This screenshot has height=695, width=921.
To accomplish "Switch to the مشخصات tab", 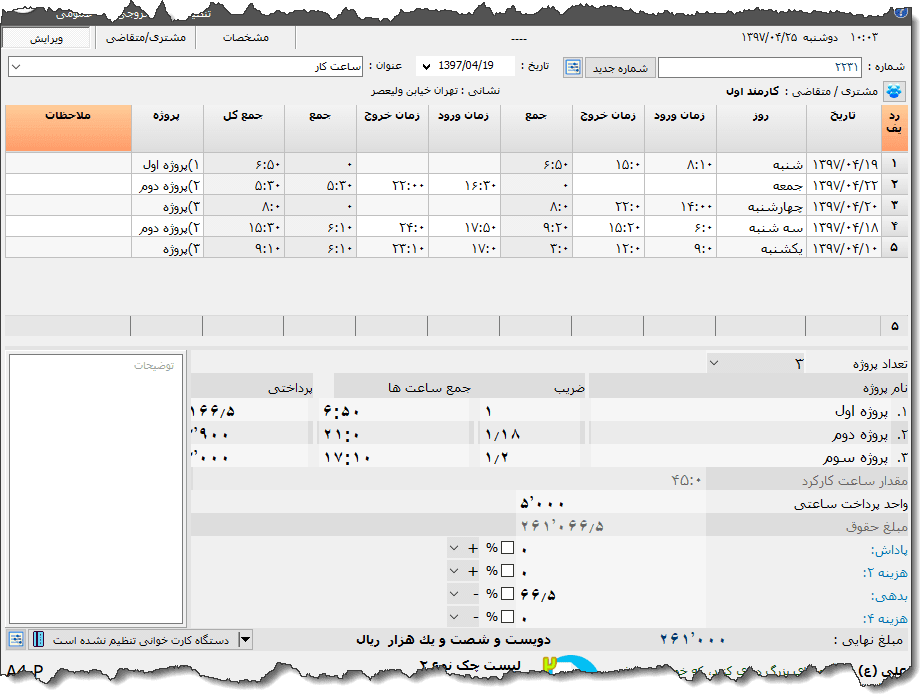I will pos(245,38).
